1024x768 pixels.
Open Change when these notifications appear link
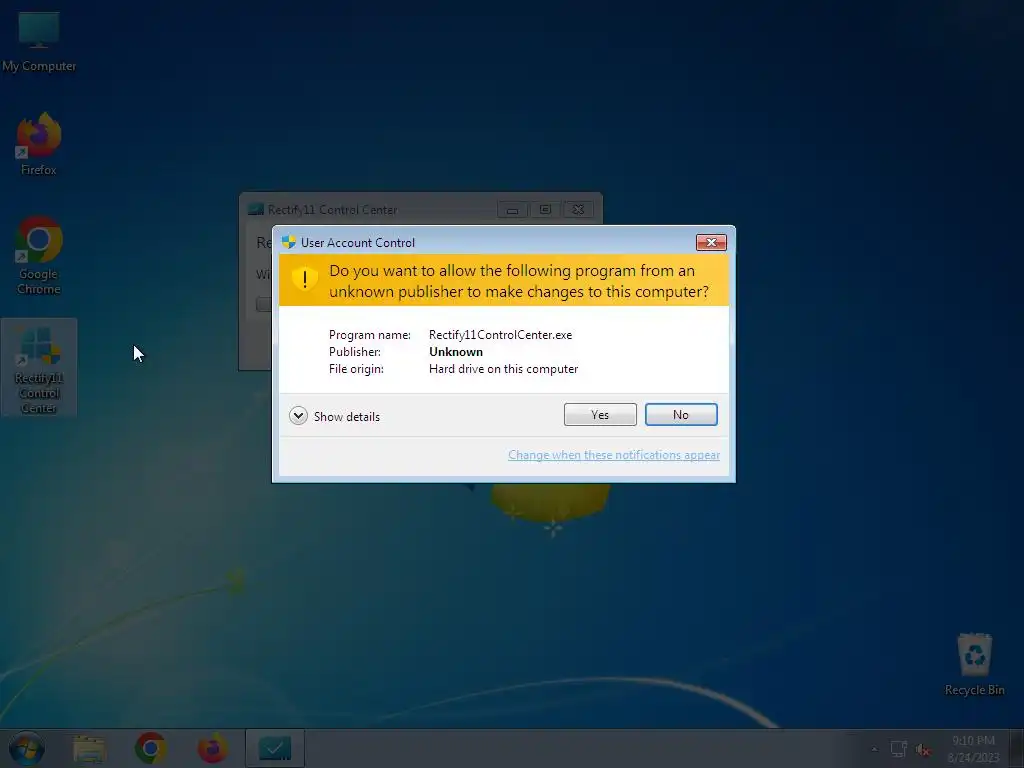pyautogui.click(x=614, y=455)
